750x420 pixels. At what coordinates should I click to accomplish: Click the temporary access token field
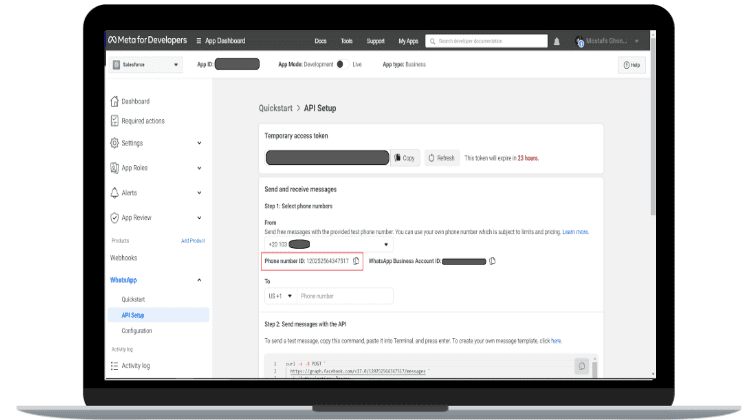click(328, 157)
